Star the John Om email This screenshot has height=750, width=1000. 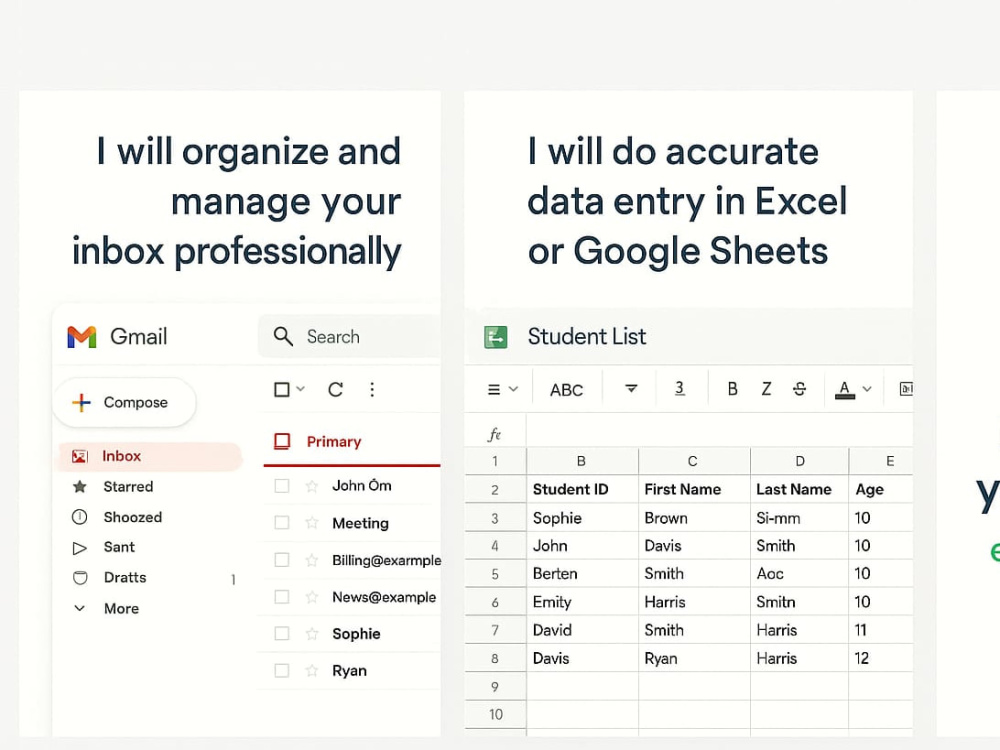312,486
